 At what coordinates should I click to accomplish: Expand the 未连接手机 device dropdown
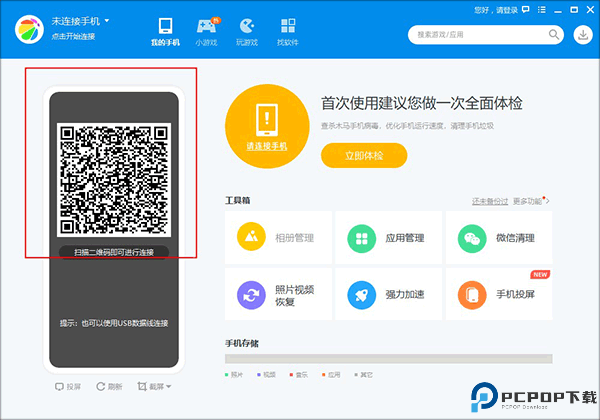tap(107, 21)
